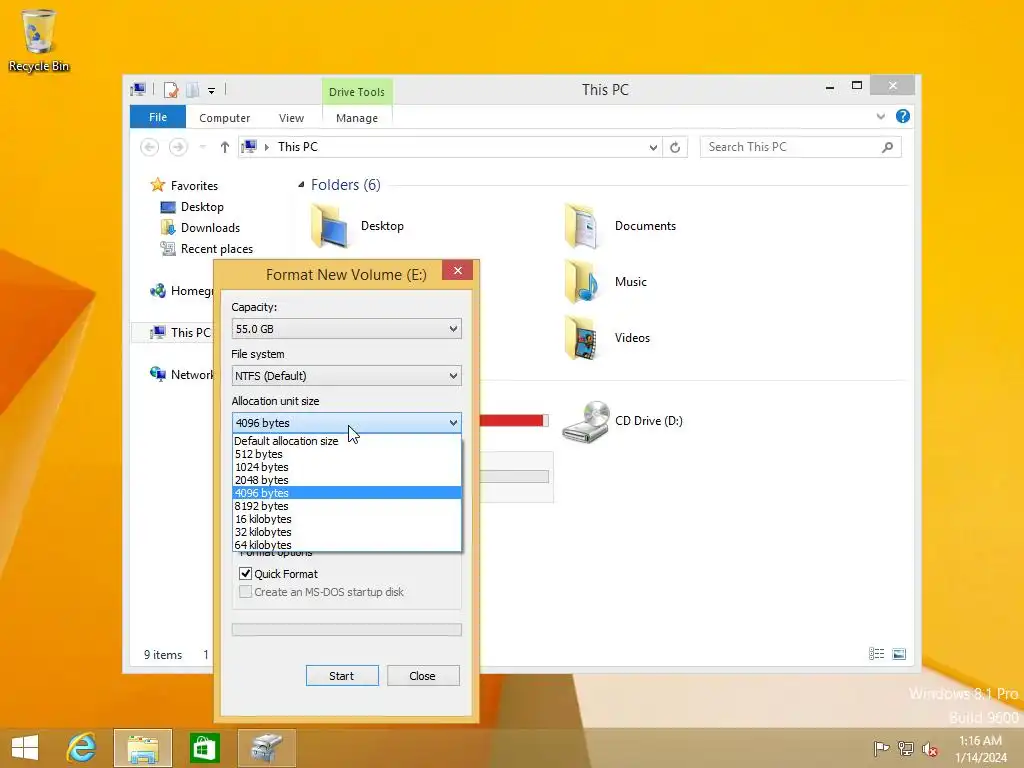
Task: Select Network in navigation pane
Action: coord(183,374)
